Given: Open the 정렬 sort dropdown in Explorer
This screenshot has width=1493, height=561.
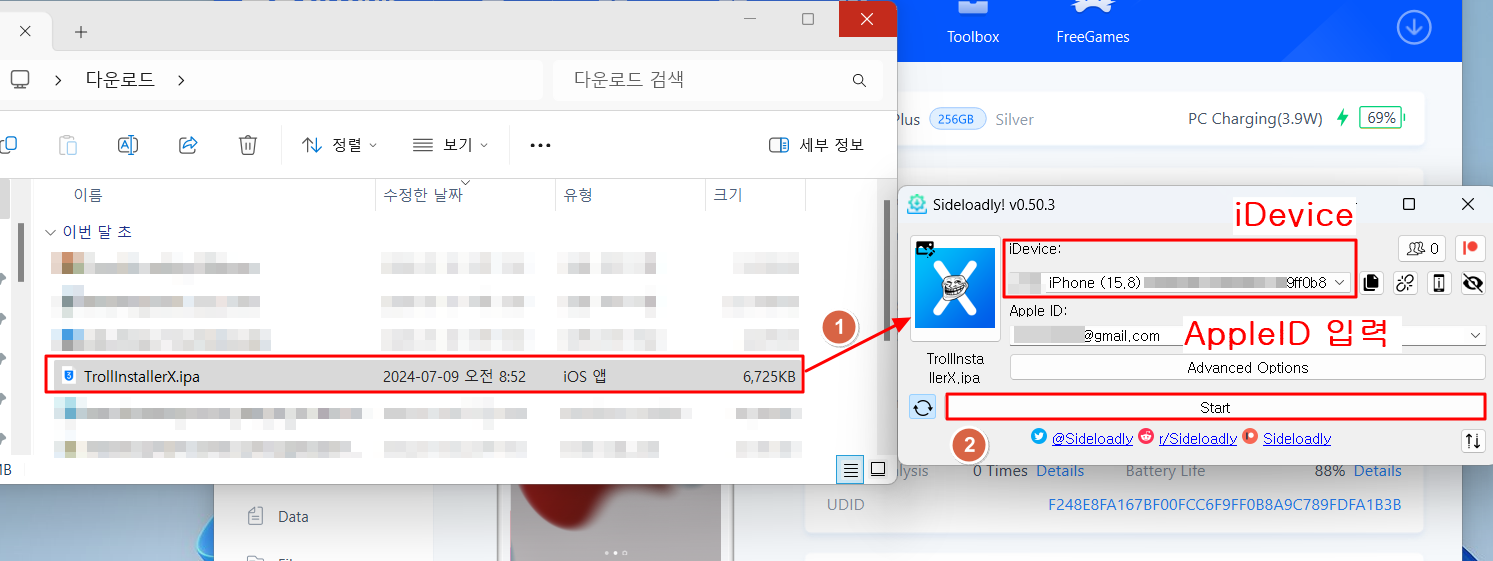Looking at the screenshot, I should click(x=340, y=145).
